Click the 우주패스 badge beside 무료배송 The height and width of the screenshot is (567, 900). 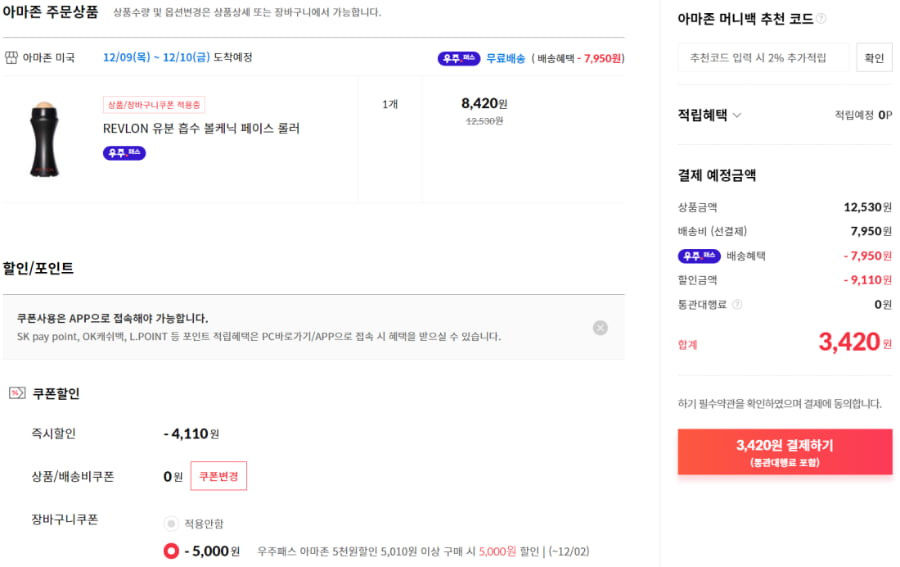click(459, 58)
